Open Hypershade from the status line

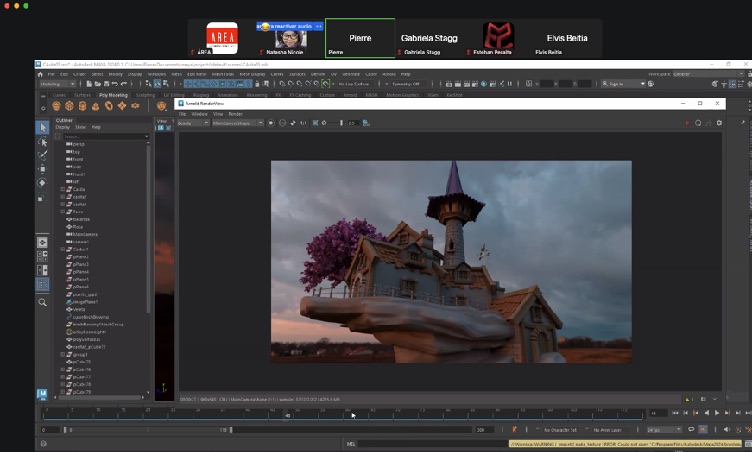coord(483,84)
